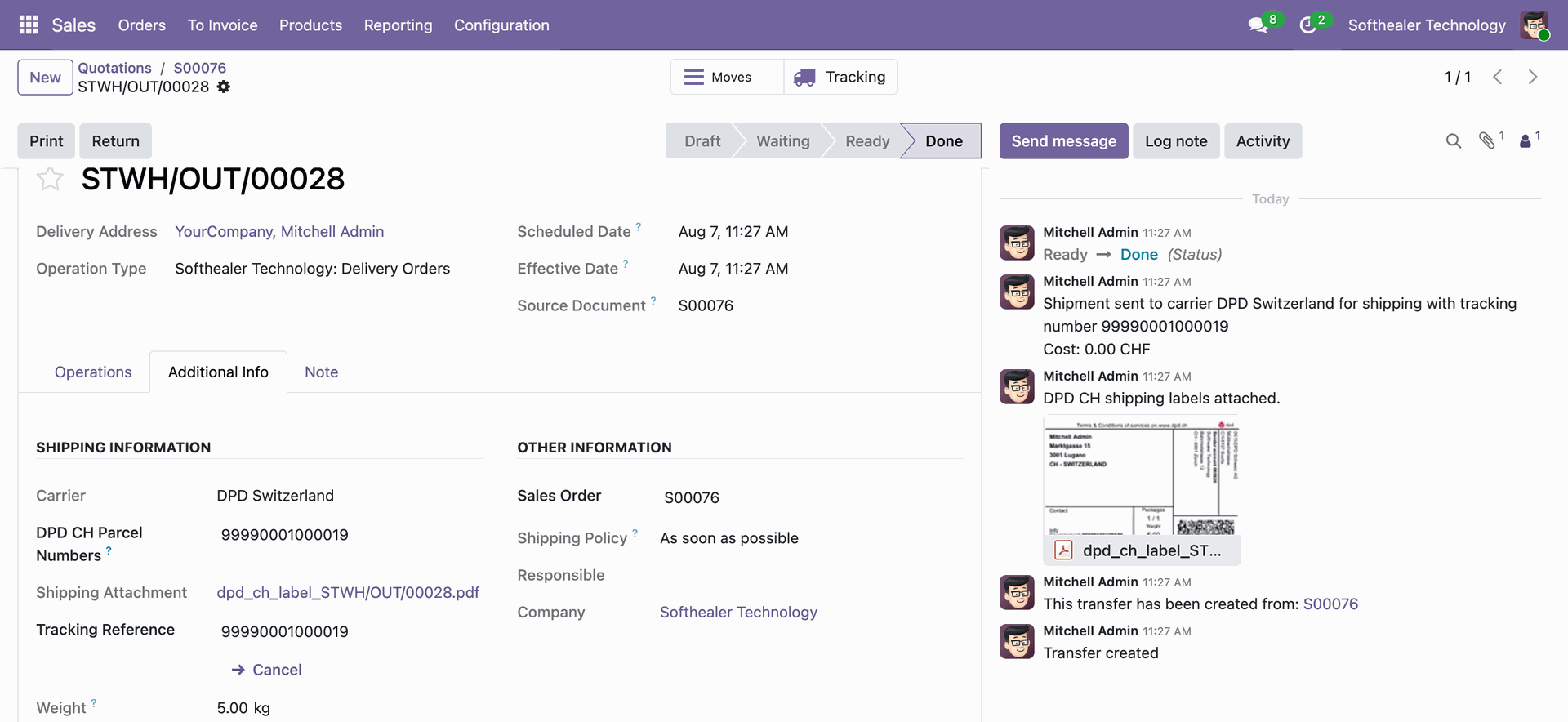Open the Orders menu
This screenshot has height=722, width=1568.
(142, 25)
